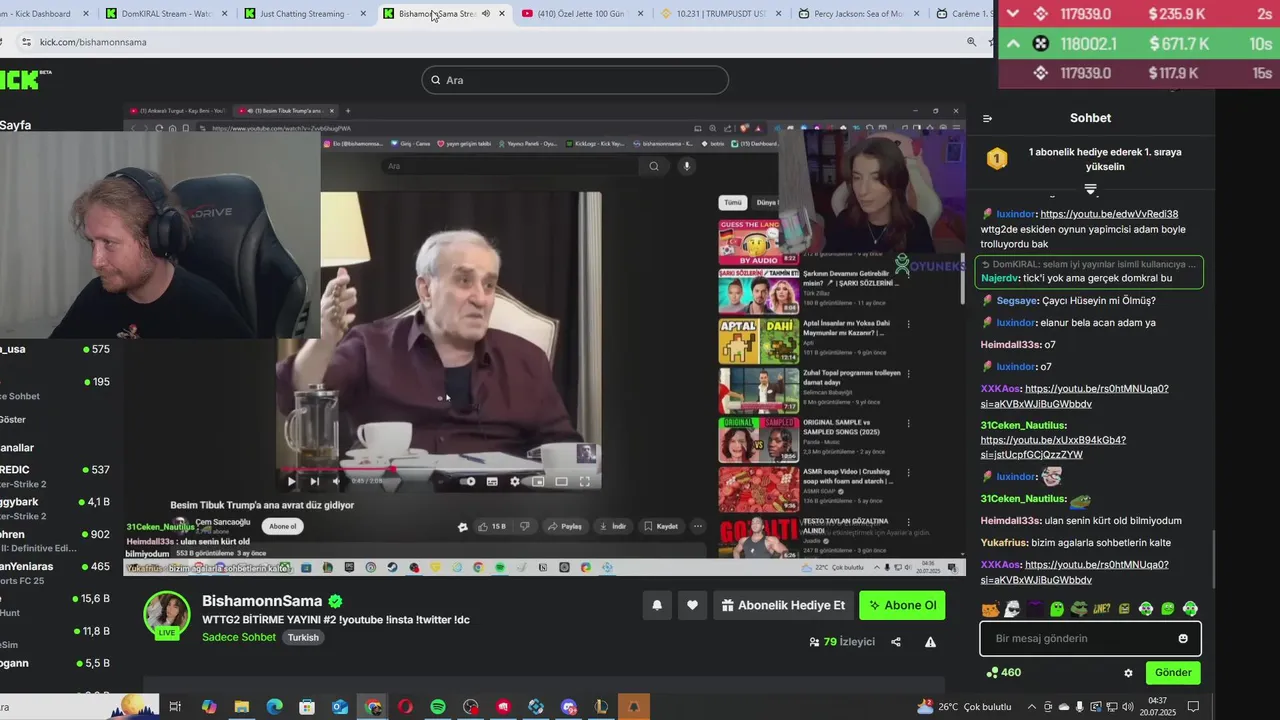Show hidden system tray icons chevron

coord(1032,707)
